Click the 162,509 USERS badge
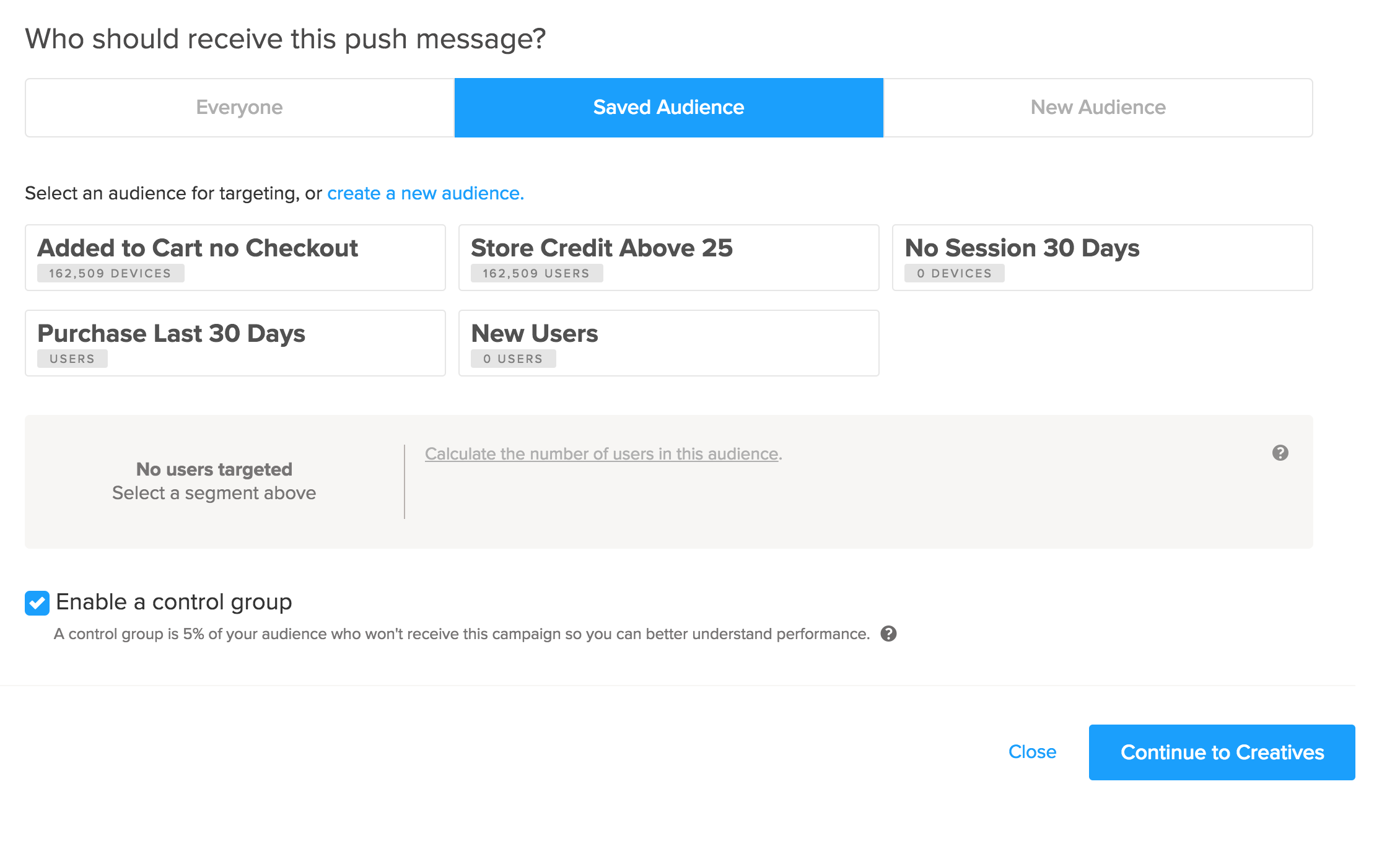Viewport: 1400px width, 841px height. [536, 273]
